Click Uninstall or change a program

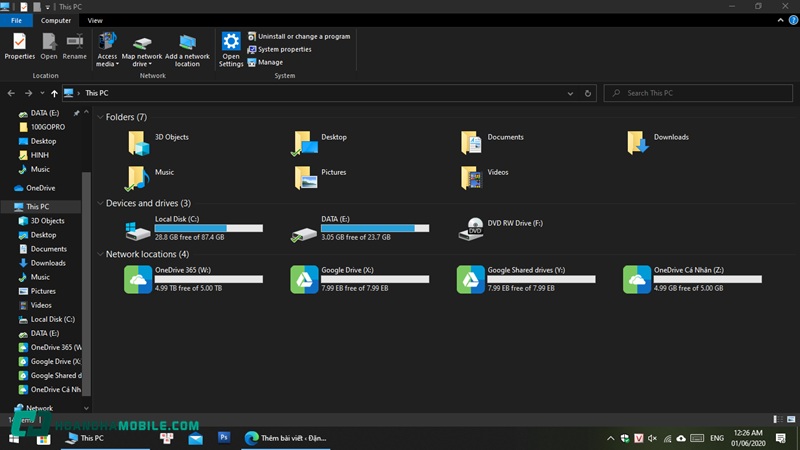pyautogui.click(x=303, y=36)
